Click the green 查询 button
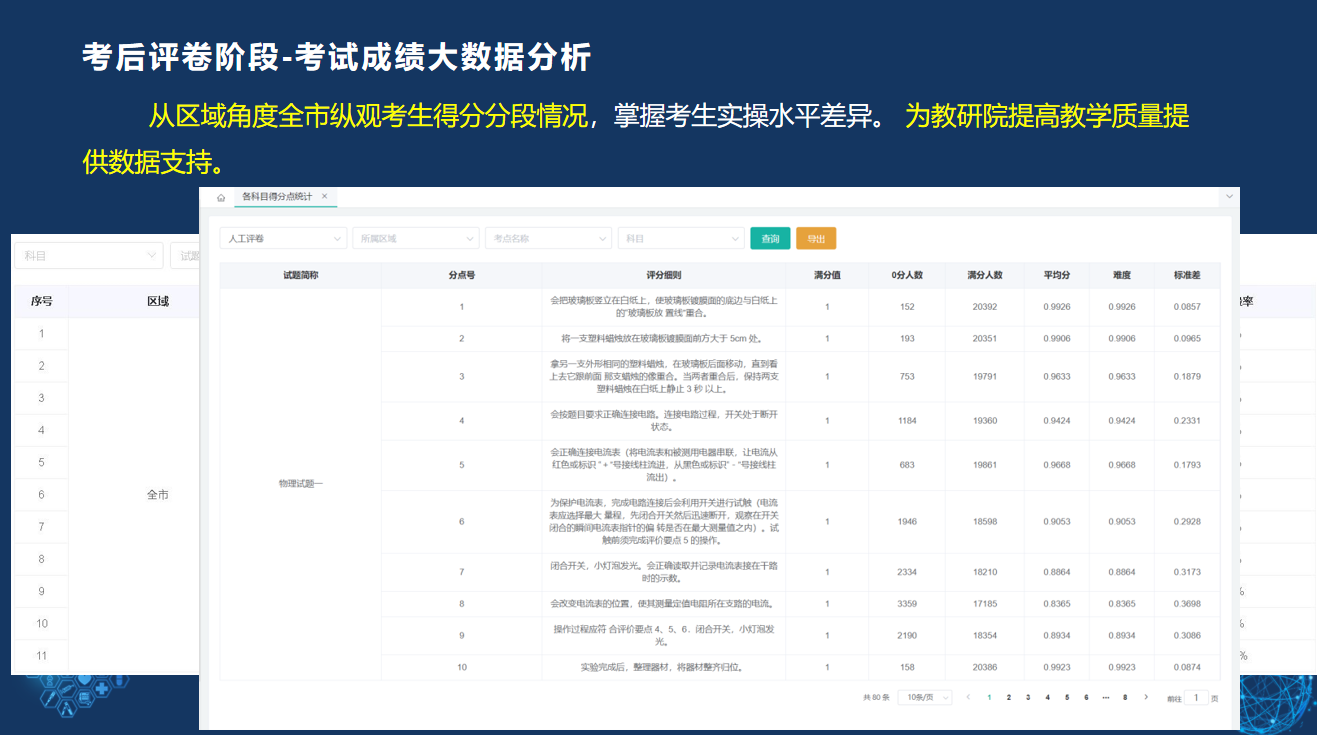Screen dimensions: 1317x735 770,239
